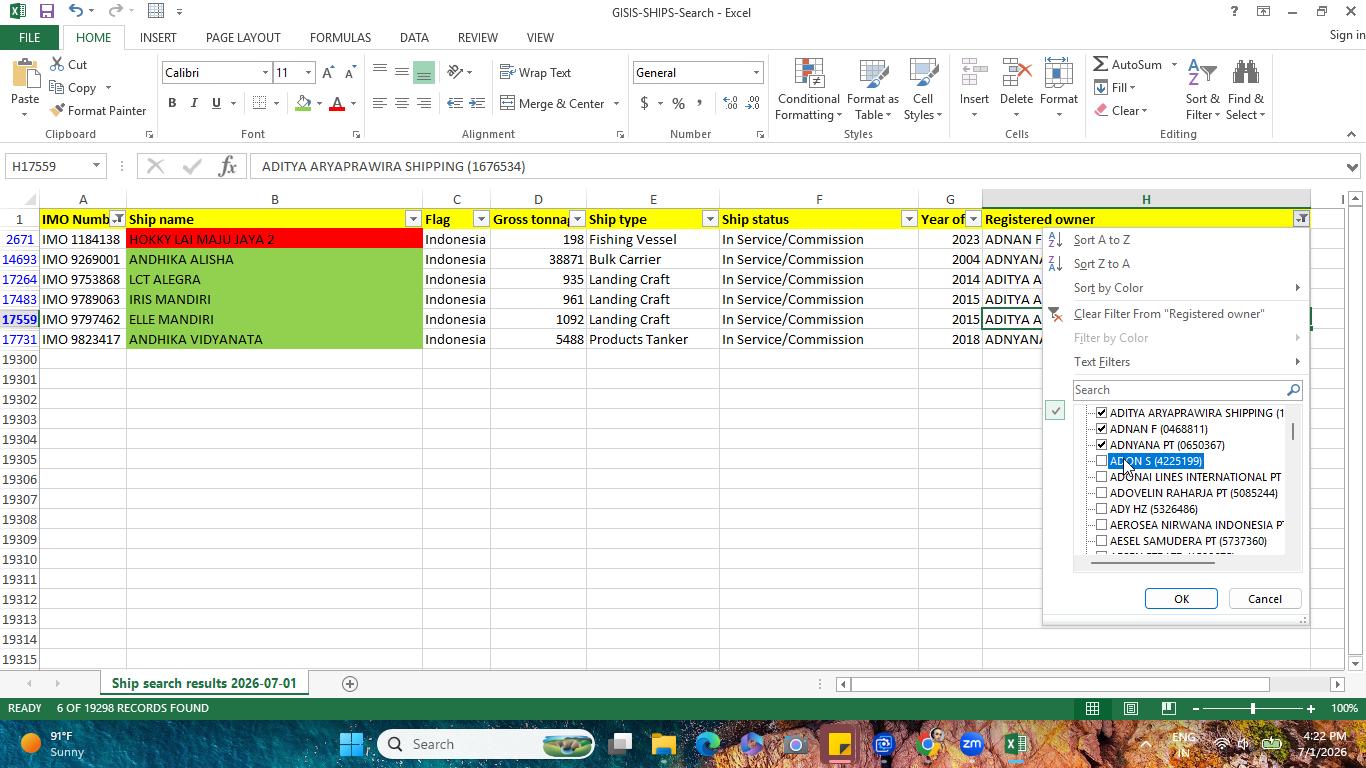Decrease font size with the smaller A icon
Viewport: 1366px width, 768px height.
[x=350, y=73]
